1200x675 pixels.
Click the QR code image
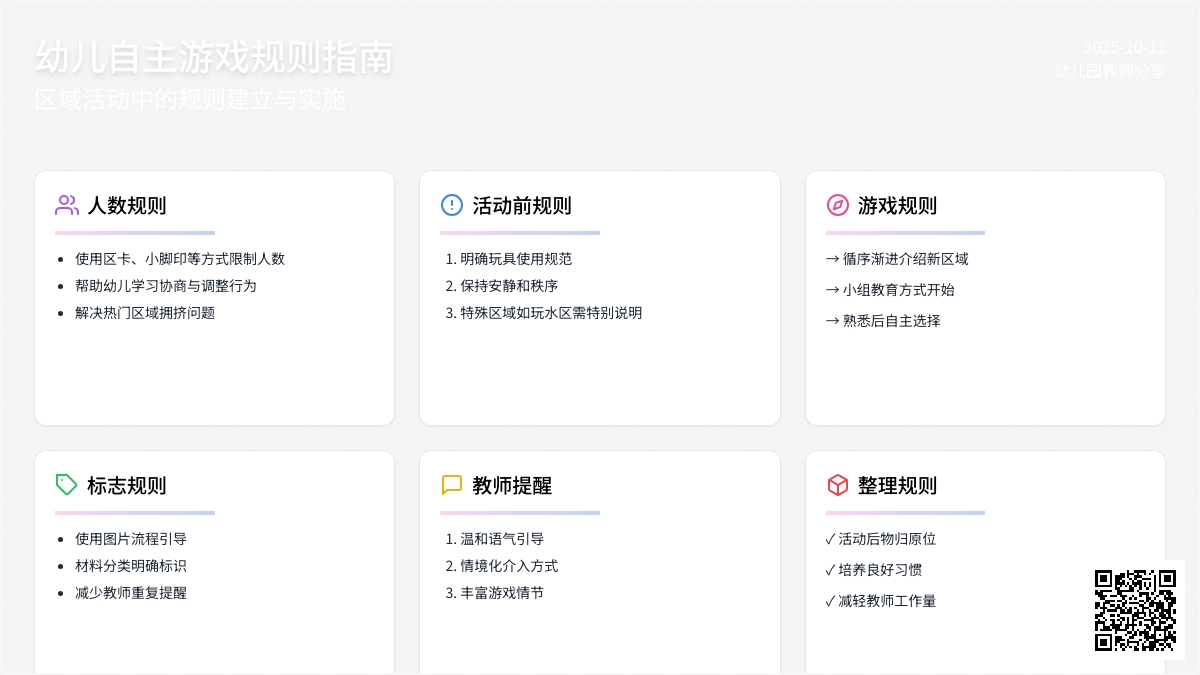[x=1135, y=610]
